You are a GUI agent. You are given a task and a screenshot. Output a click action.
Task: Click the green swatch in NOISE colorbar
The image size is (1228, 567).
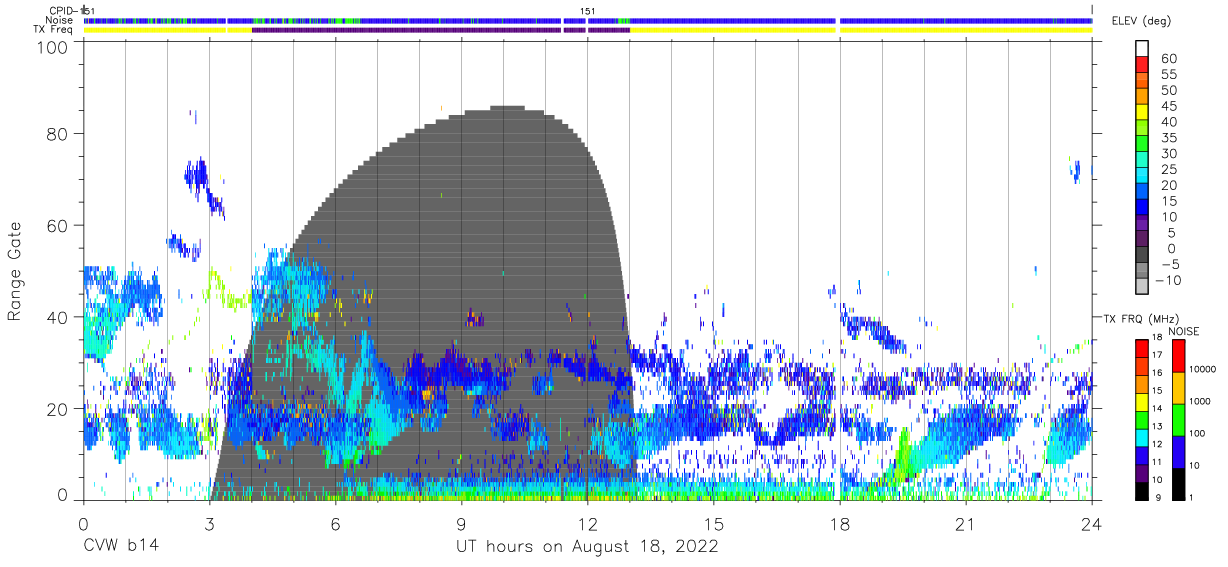[1179, 420]
